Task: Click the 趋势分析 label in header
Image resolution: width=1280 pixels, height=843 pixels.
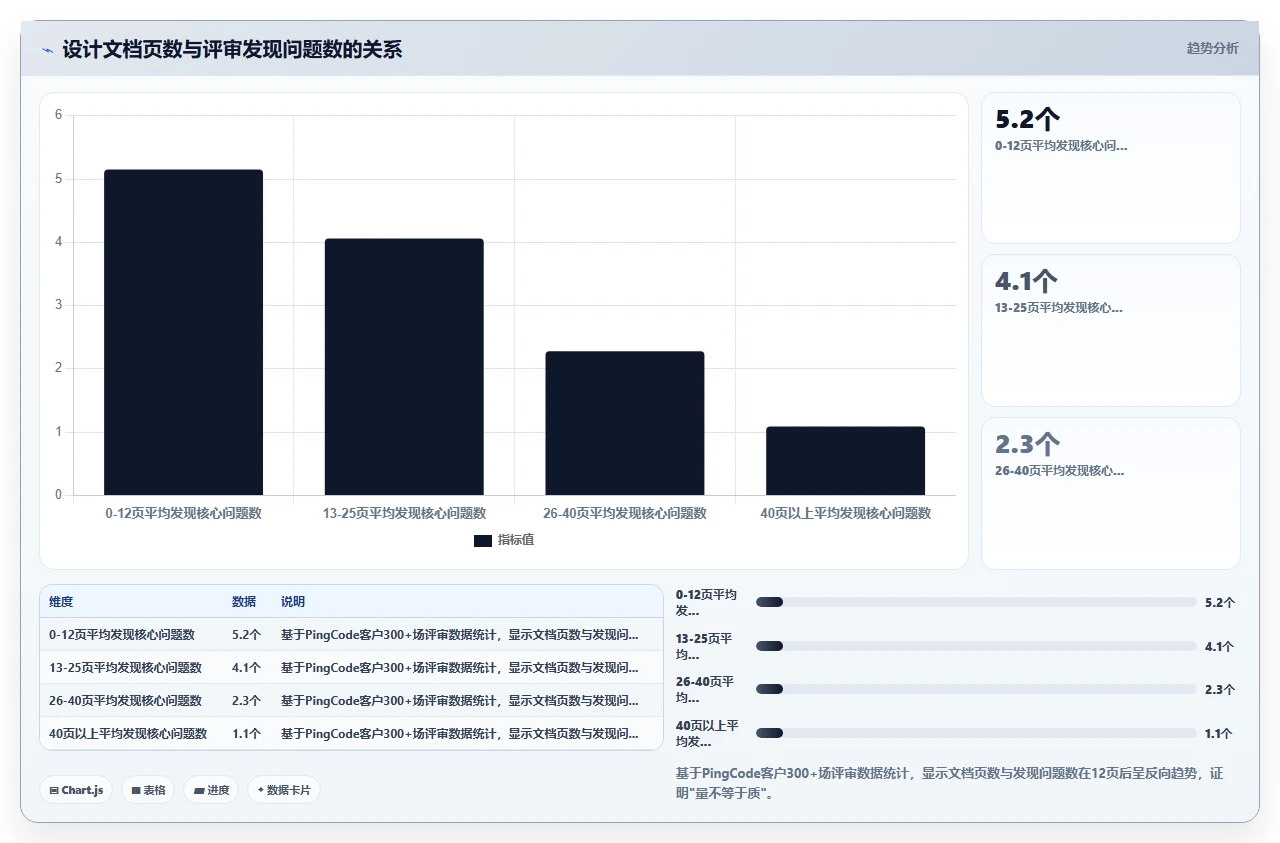Action: pyautogui.click(x=1212, y=48)
